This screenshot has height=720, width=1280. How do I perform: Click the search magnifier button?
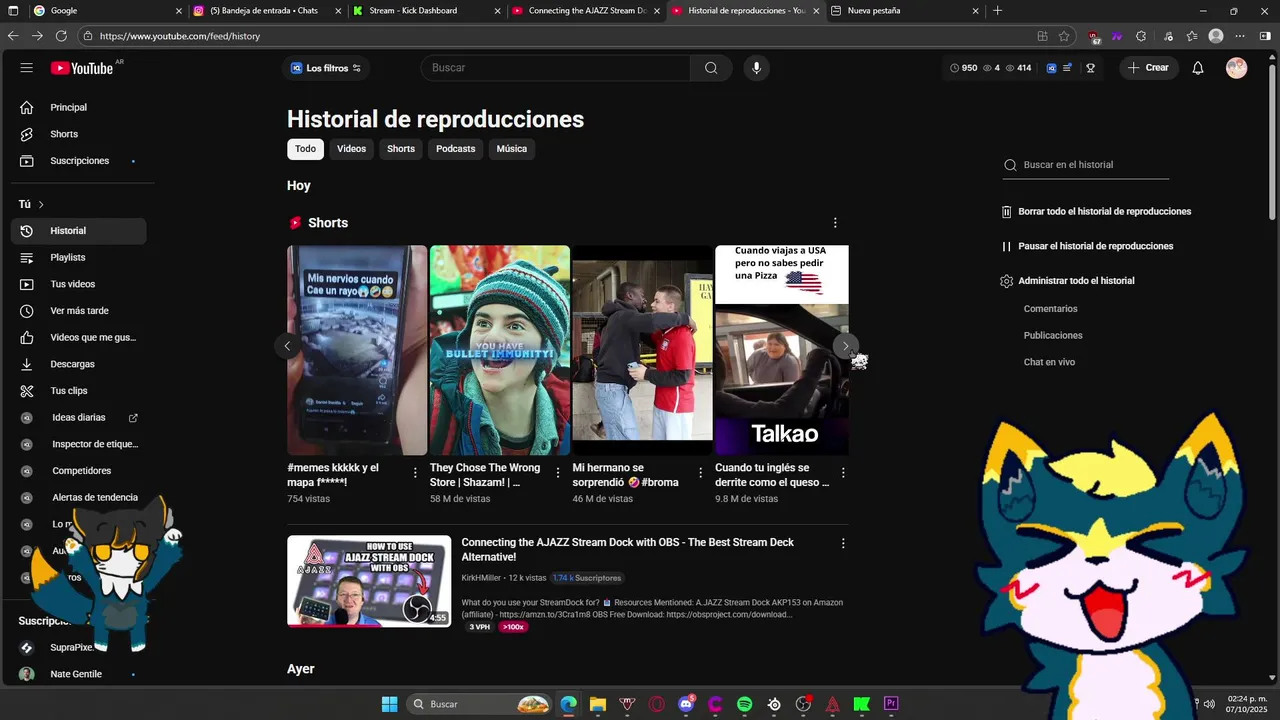[711, 68]
